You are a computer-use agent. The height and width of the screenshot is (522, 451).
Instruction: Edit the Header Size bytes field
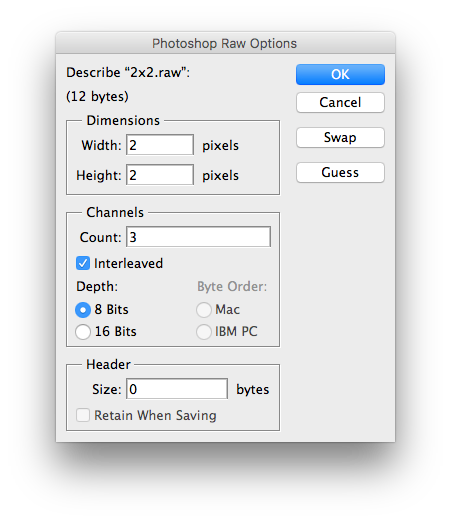tap(177, 389)
